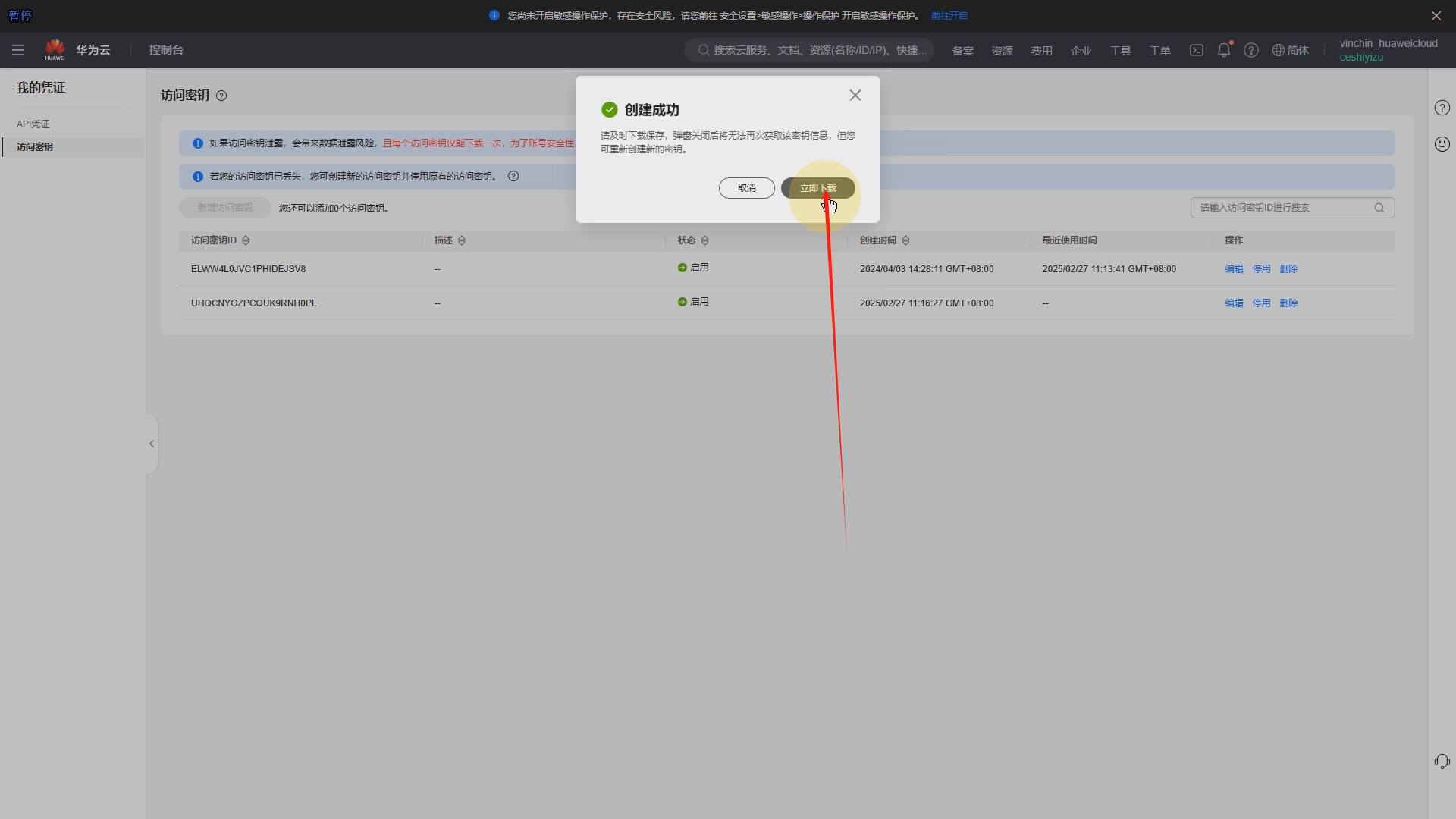Image resolution: width=1456 pixels, height=819 pixels.
Task: Switch language via 简体 selector
Action: point(1291,50)
